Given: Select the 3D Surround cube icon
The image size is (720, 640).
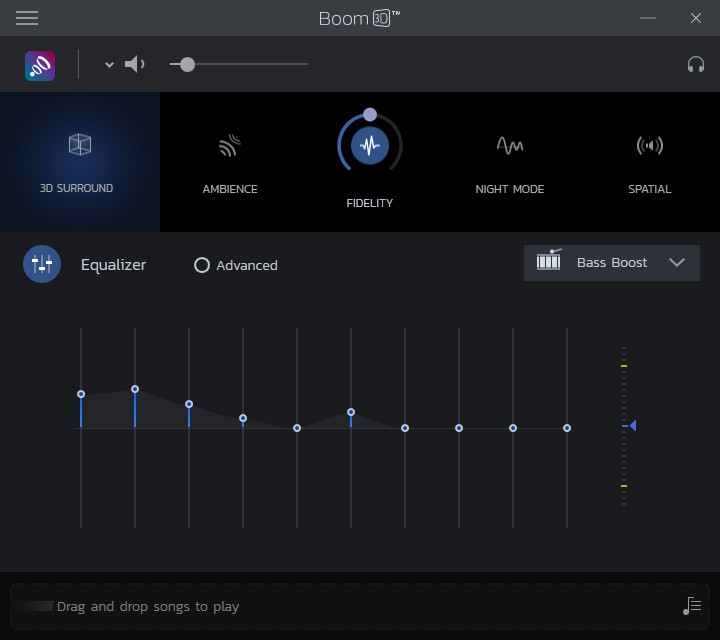Looking at the screenshot, I should click(x=80, y=144).
